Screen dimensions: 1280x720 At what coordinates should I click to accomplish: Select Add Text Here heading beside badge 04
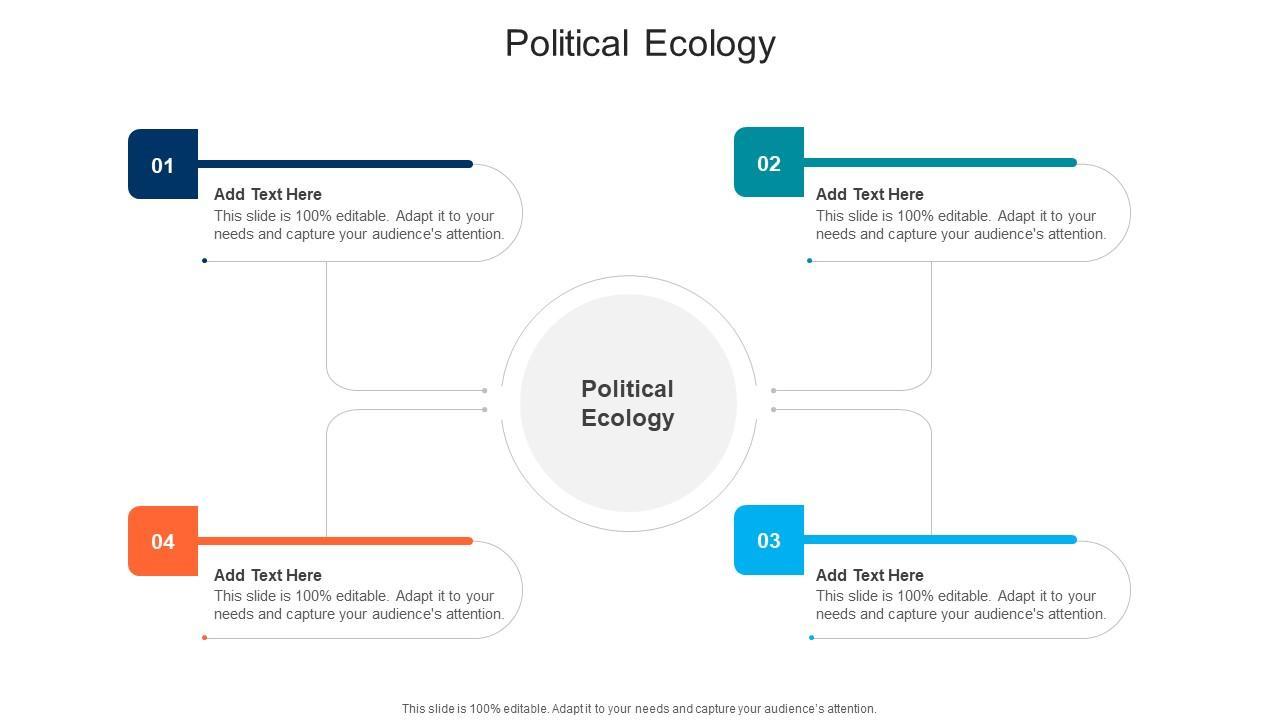click(268, 575)
